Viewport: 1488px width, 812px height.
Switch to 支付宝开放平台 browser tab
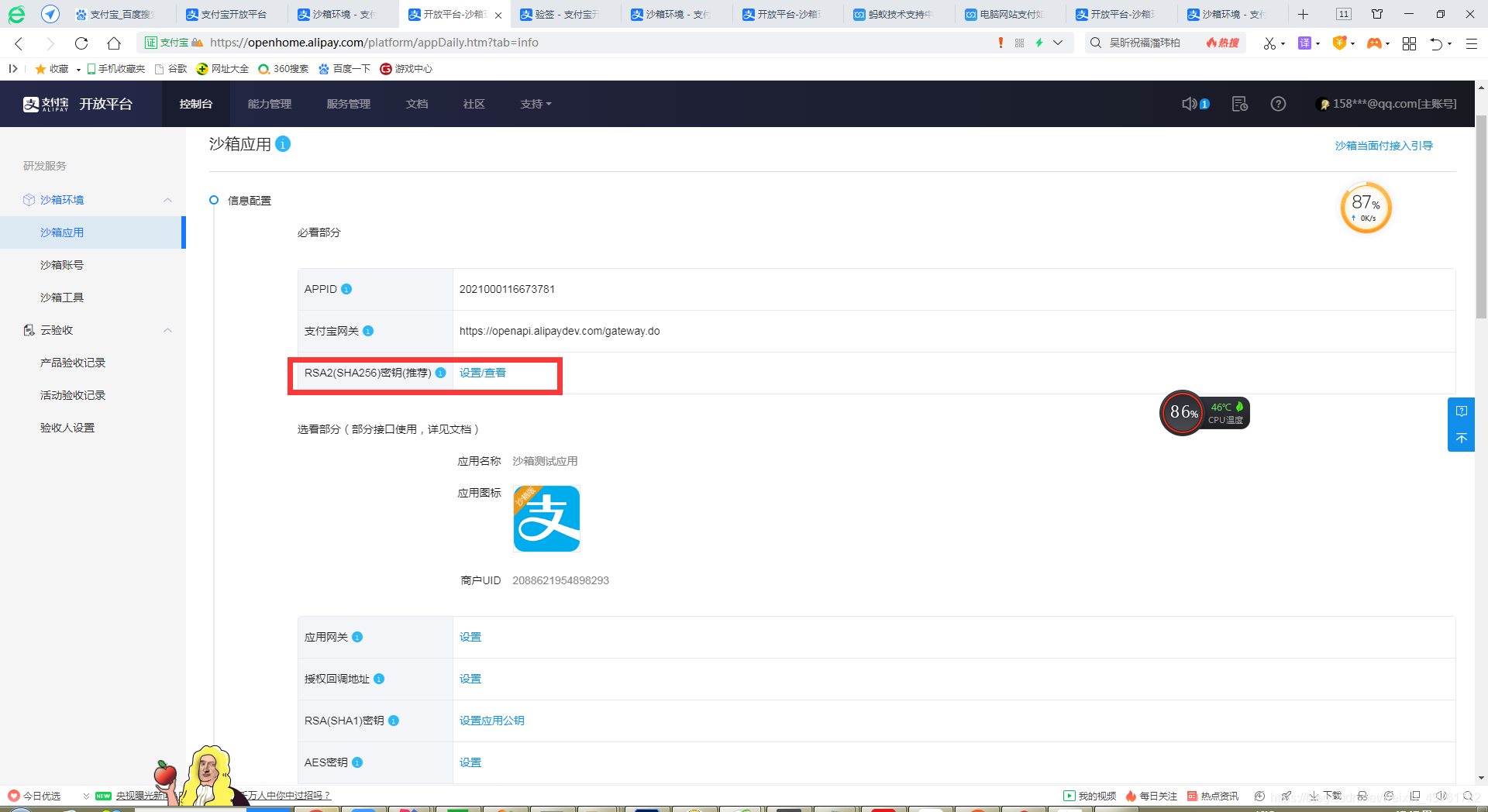click(x=232, y=14)
